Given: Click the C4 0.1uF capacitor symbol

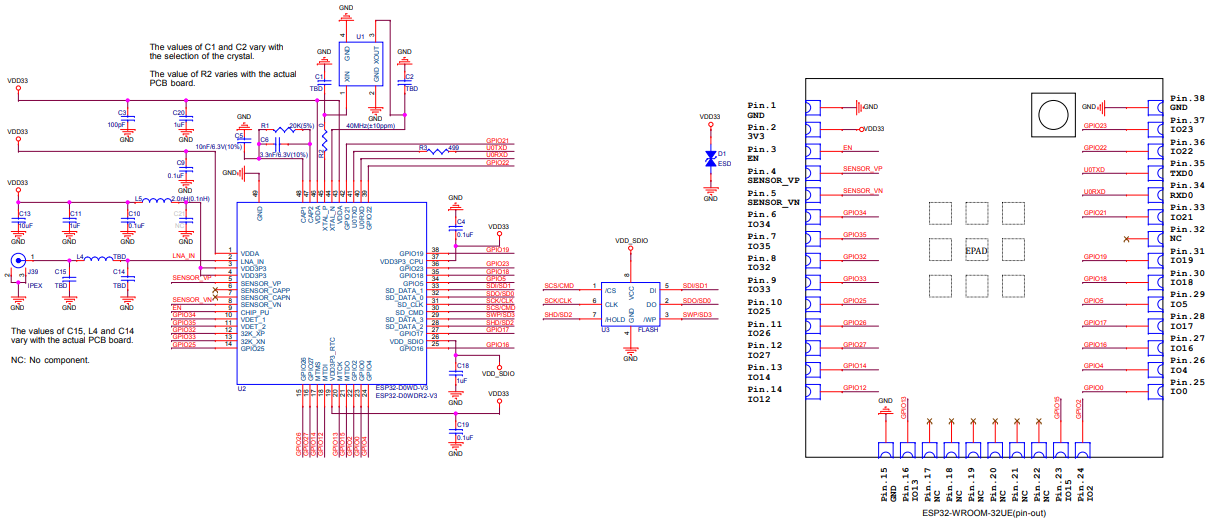Looking at the screenshot, I should (455, 226).
